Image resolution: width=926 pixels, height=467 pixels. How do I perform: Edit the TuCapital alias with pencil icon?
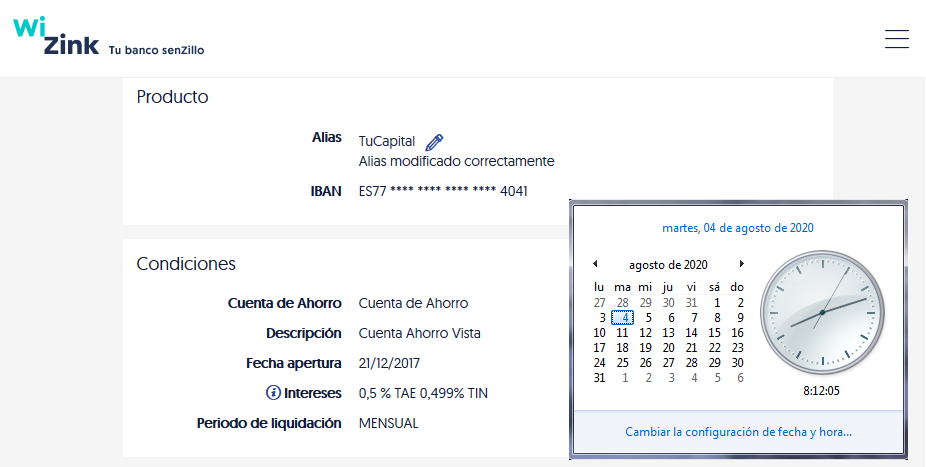click(x=434, y=142)
